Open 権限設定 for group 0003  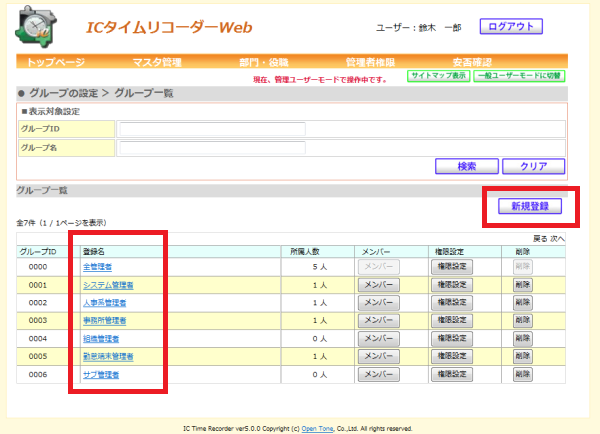tap(452, 320)
